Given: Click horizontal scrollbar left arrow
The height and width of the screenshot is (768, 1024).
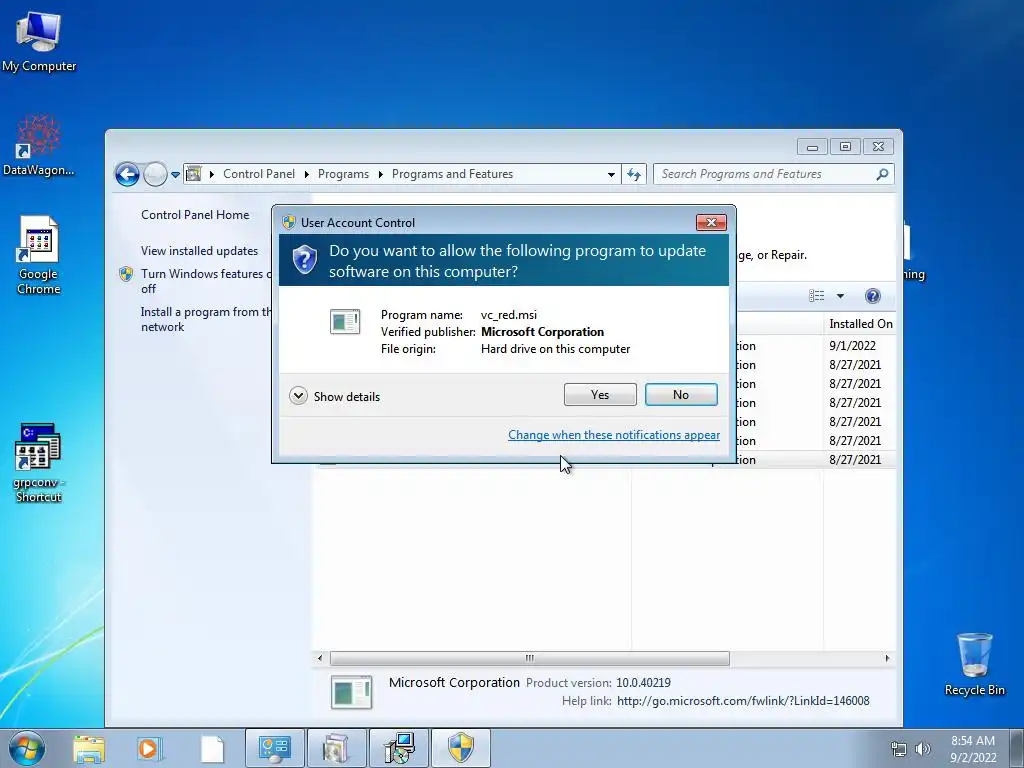Looking at the screenshot, I should pyautogui.click(x=320, y=658).
